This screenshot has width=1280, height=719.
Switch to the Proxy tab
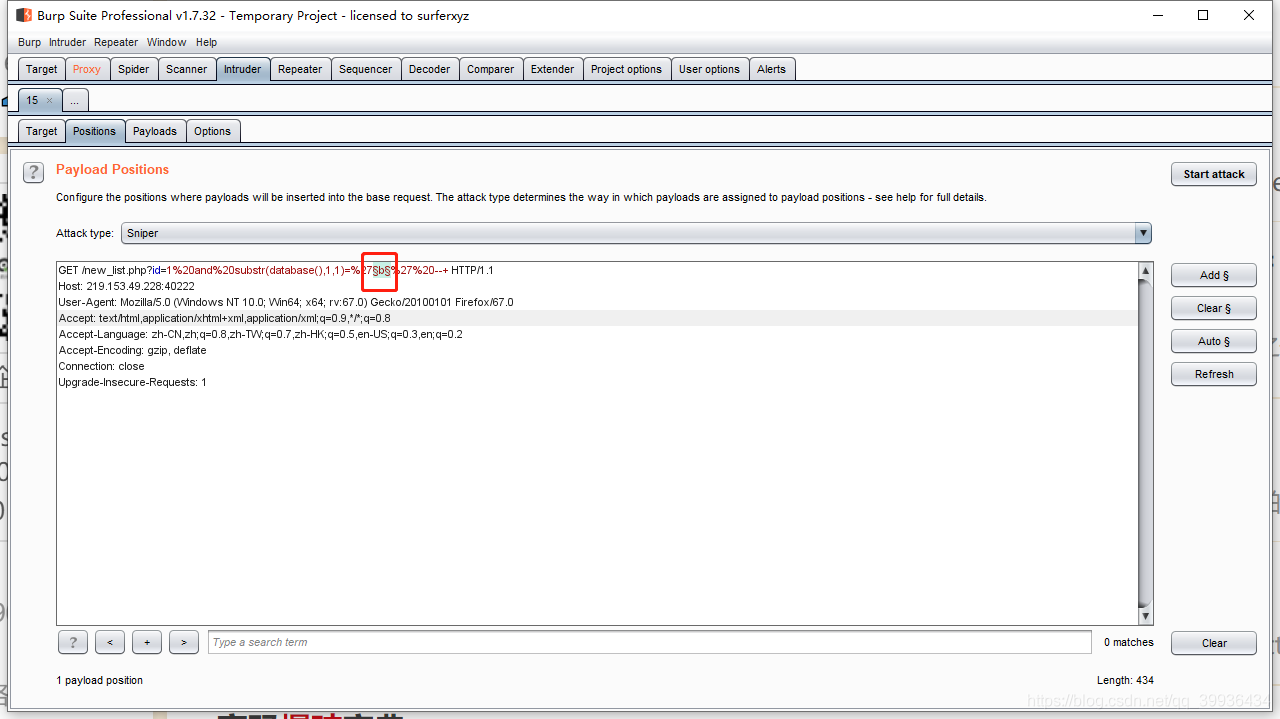[x=87, y=69]
